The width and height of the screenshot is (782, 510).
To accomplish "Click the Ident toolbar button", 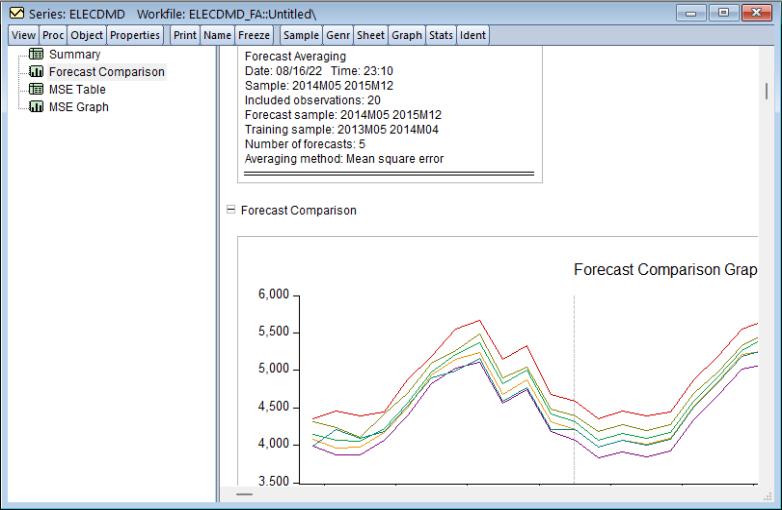I will click(x=472, y=35).
